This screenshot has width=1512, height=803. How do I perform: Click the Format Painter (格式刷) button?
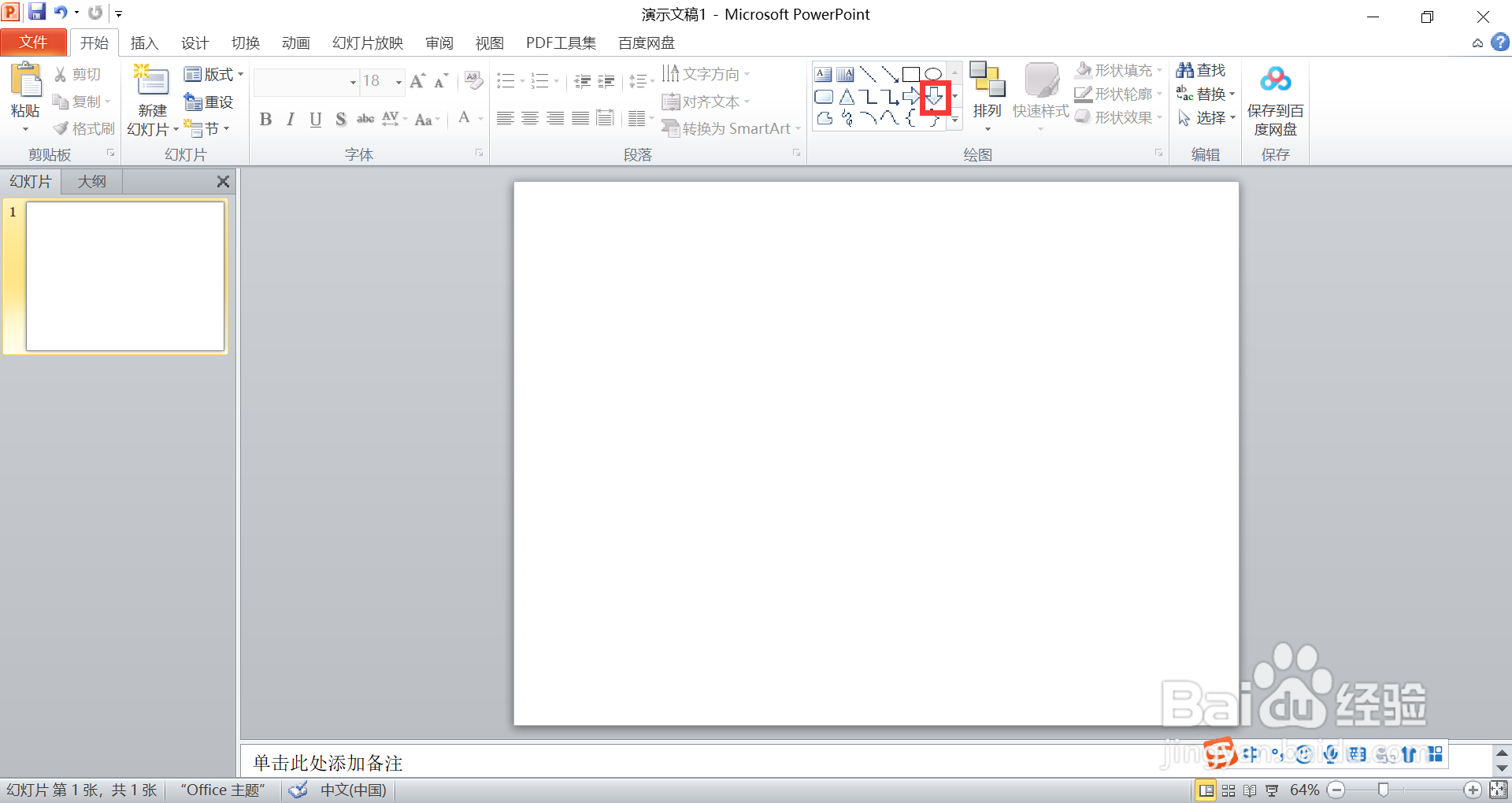[83, 128]
